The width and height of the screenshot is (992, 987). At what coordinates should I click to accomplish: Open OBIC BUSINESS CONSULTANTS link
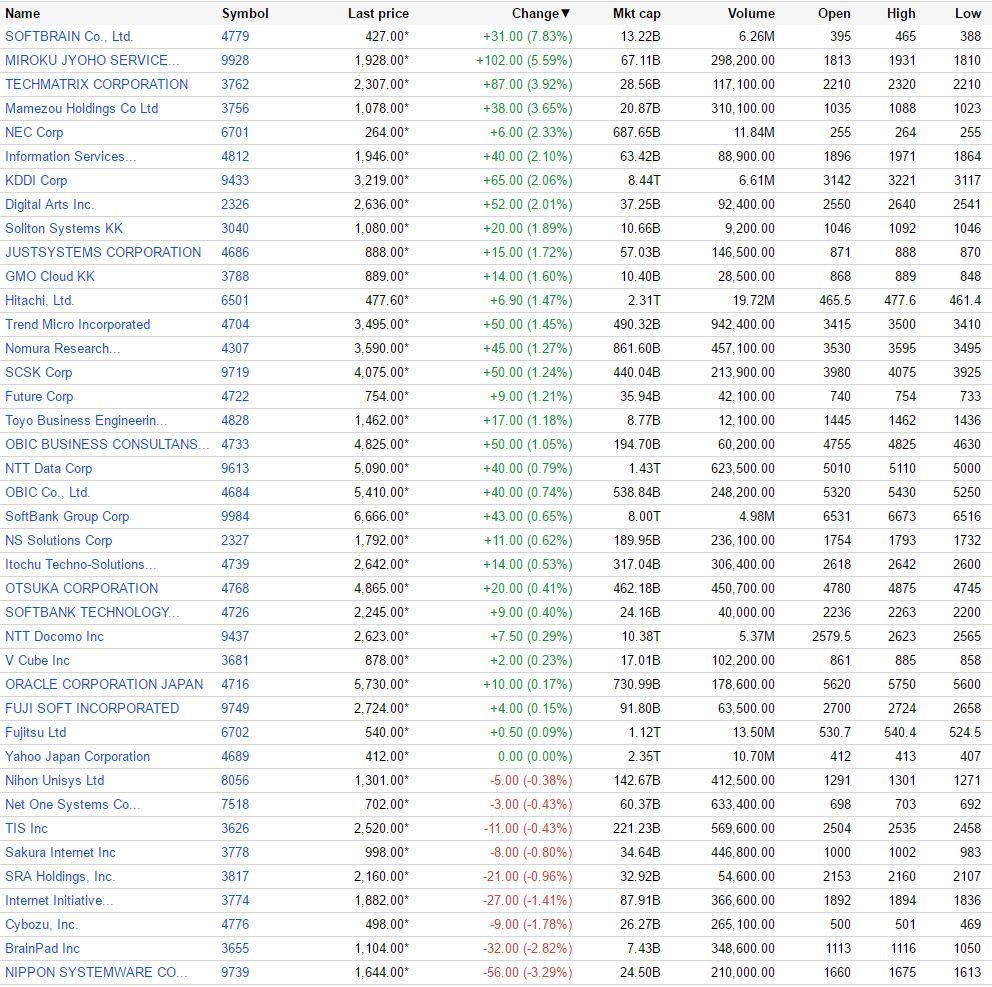click(107, 445)
